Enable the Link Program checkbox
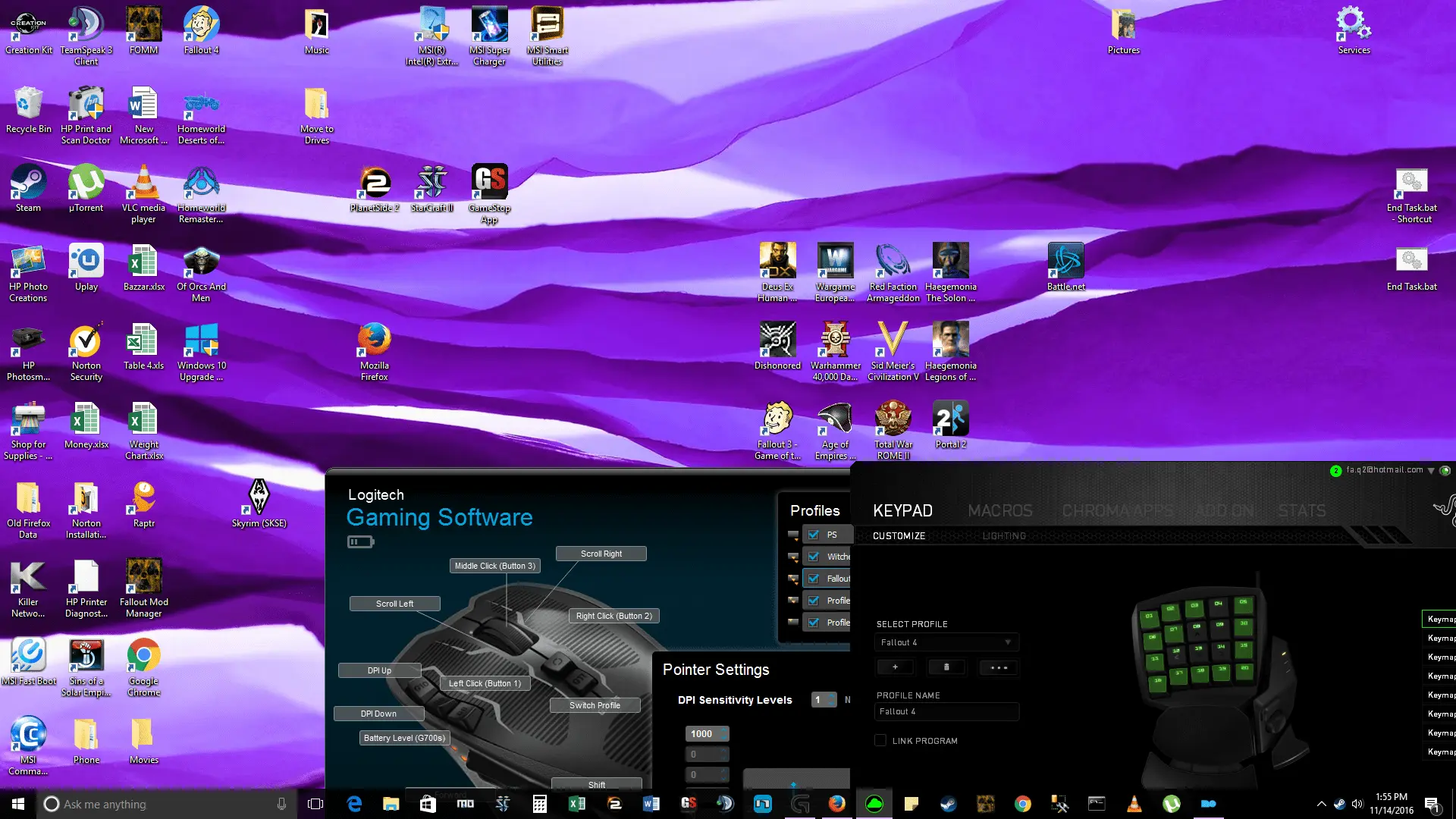The image size is (1456, 819). tap(880, 741)
